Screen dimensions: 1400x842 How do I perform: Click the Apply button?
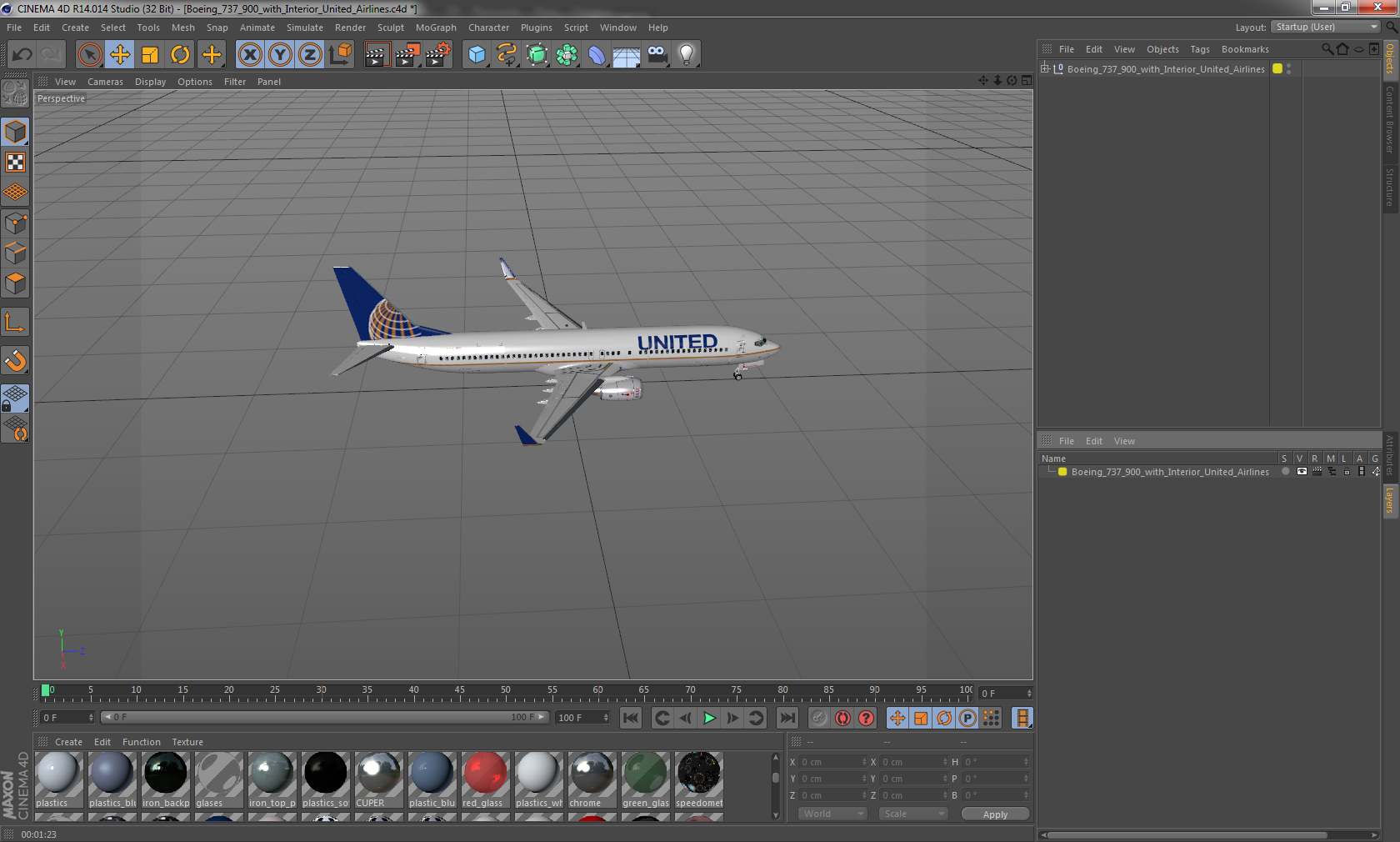[995, 814]
